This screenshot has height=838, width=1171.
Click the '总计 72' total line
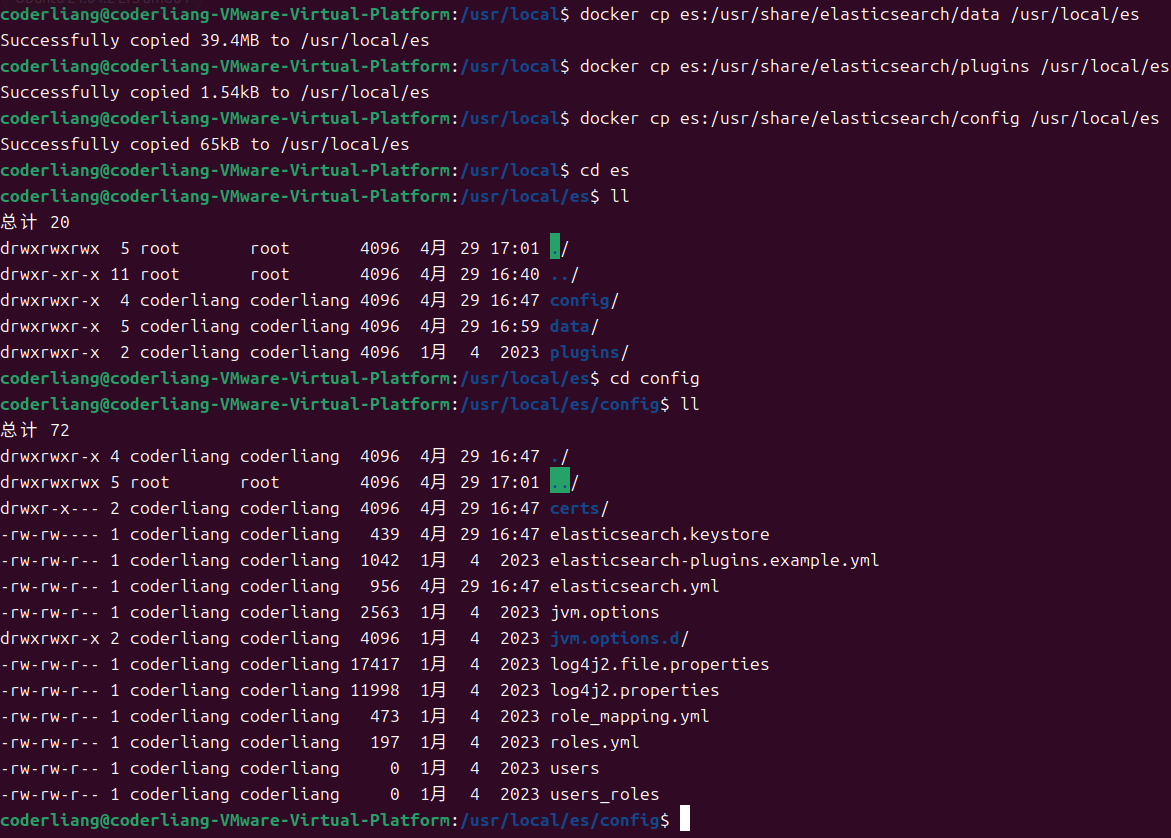coord(35,431)
